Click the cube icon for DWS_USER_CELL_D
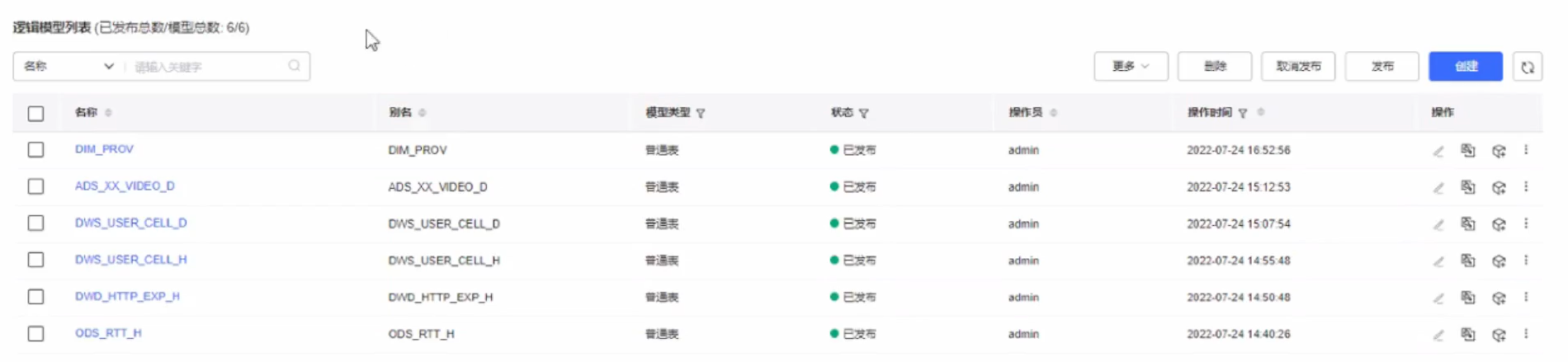This screenshot has width=1568, height=362. point(1499,224)
